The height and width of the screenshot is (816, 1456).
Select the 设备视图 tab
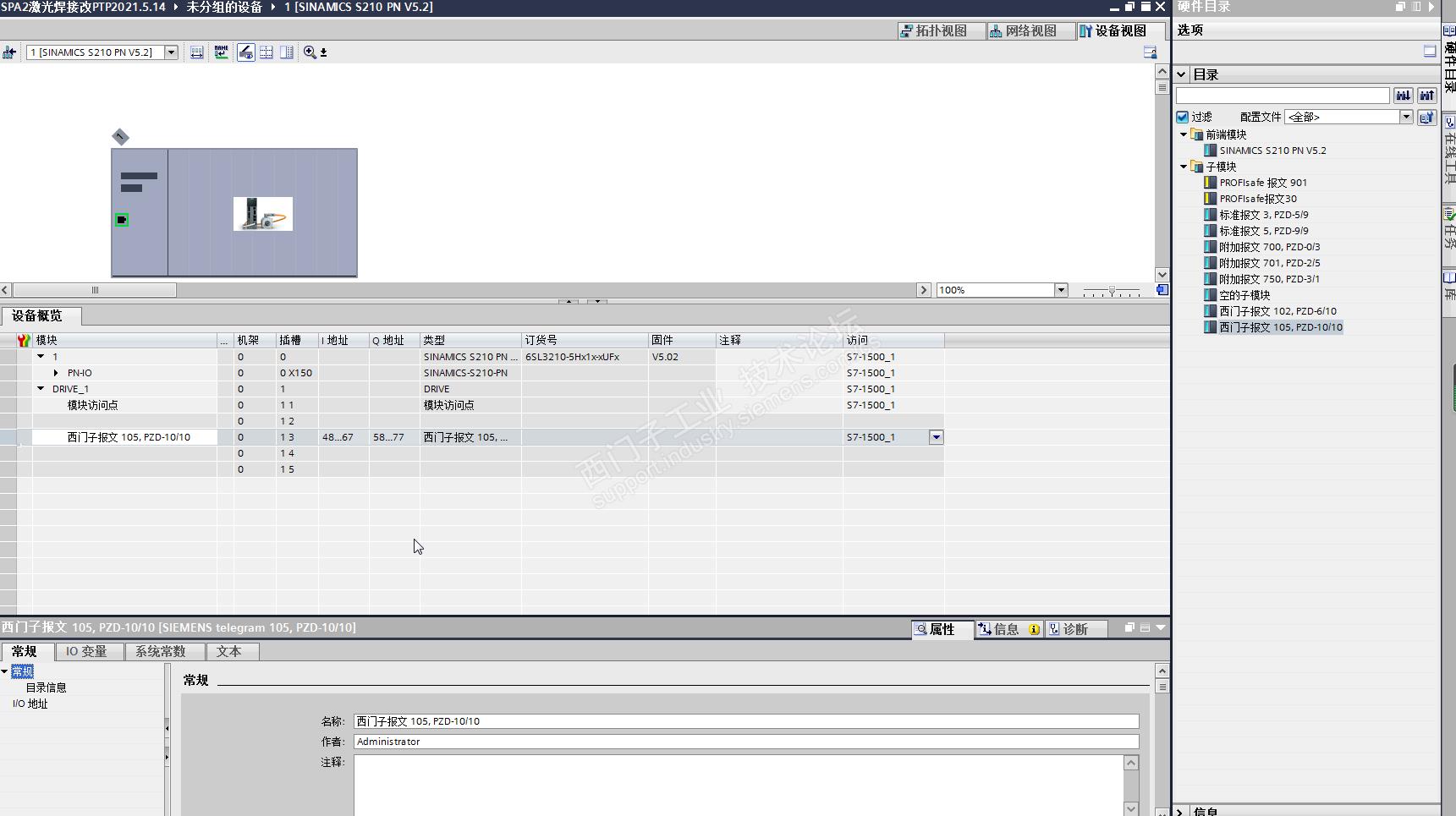tap(1120, 31)
